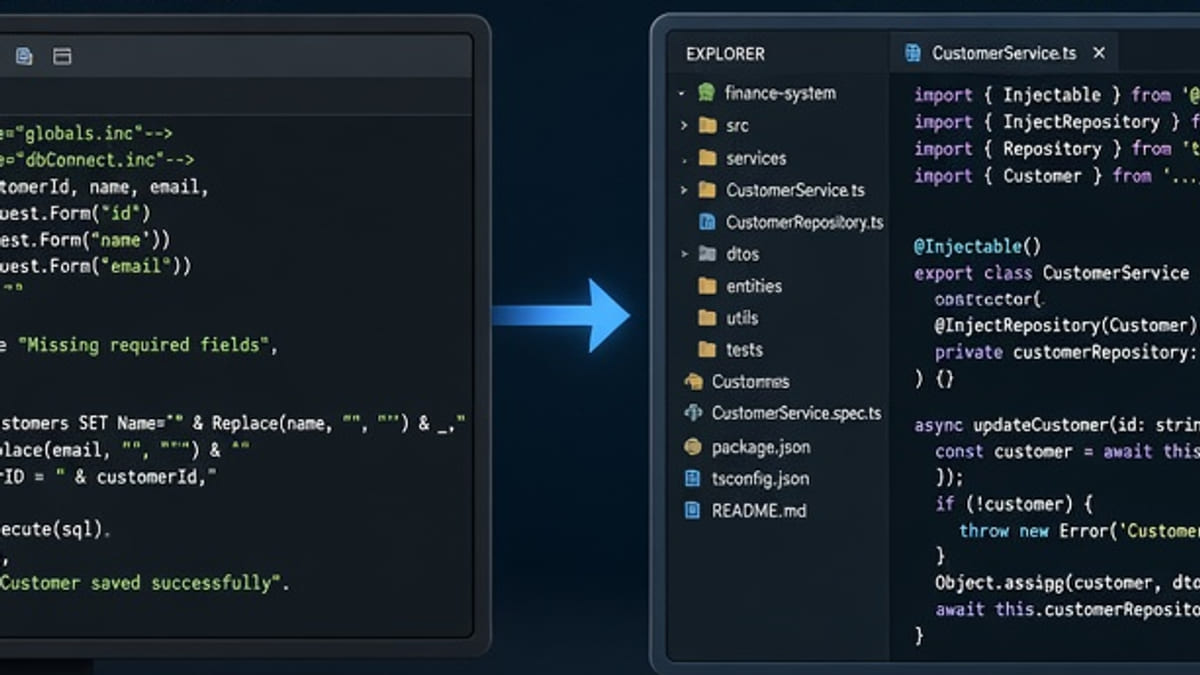
Task: Click the @InjectRepository(Customer) line
Action: 1066,326
